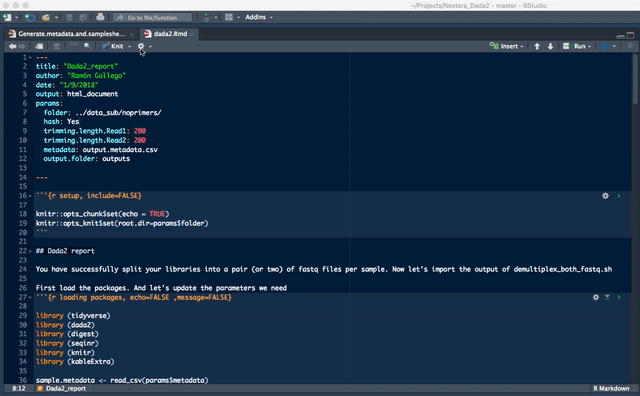This screenshot has width=640, height=396.
Task: Open the Addins menu
Action: click(259, 17)
